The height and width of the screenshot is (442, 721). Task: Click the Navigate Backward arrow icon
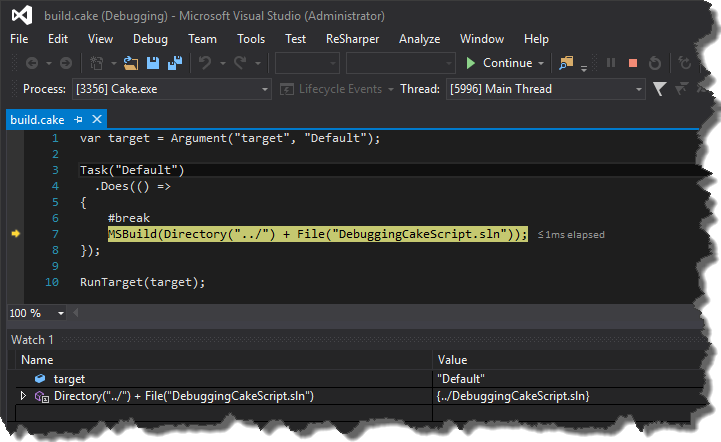32,63
